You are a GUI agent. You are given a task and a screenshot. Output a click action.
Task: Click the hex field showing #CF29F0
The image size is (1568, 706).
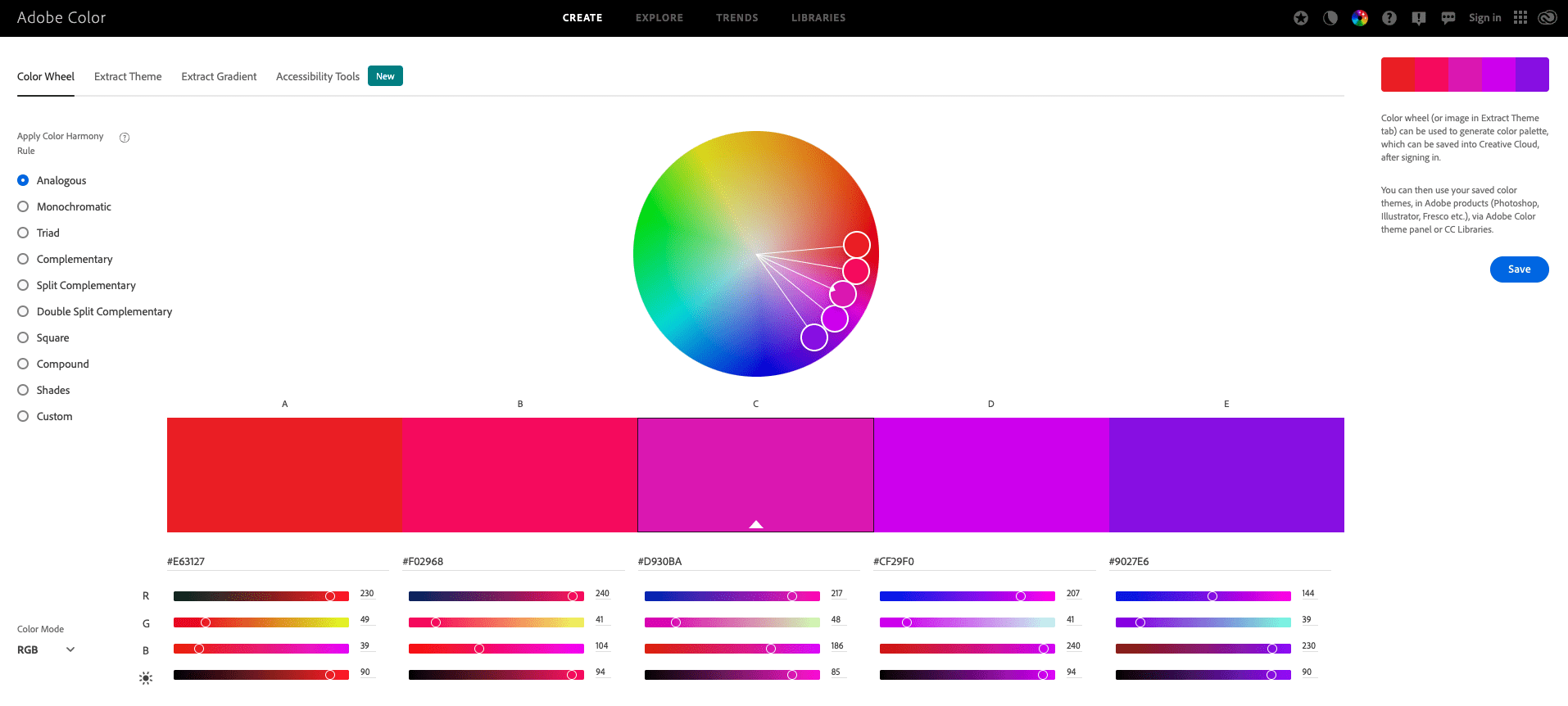point(985,562)
